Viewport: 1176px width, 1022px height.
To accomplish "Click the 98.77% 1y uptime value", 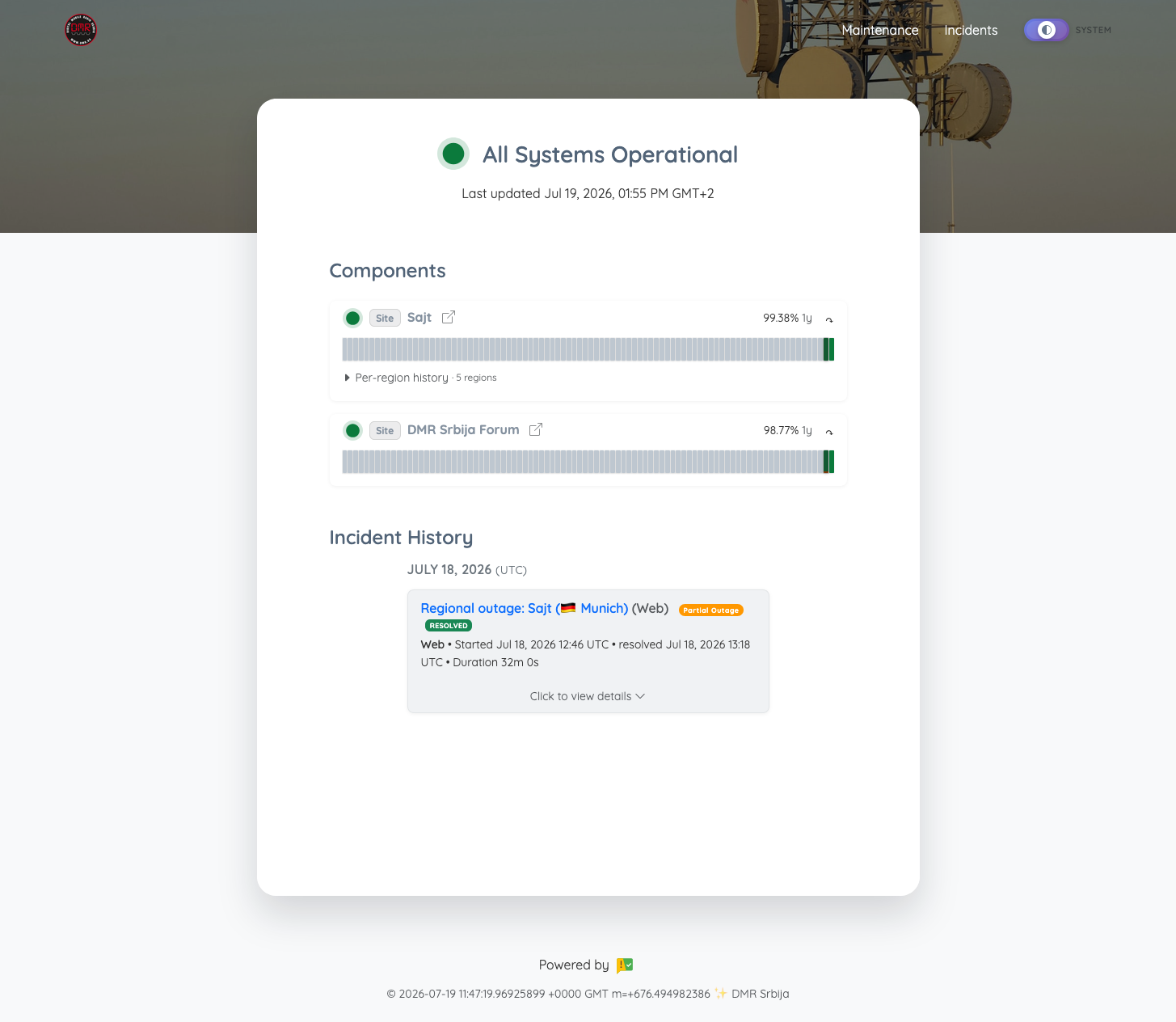I will click(x=787, y=430).
